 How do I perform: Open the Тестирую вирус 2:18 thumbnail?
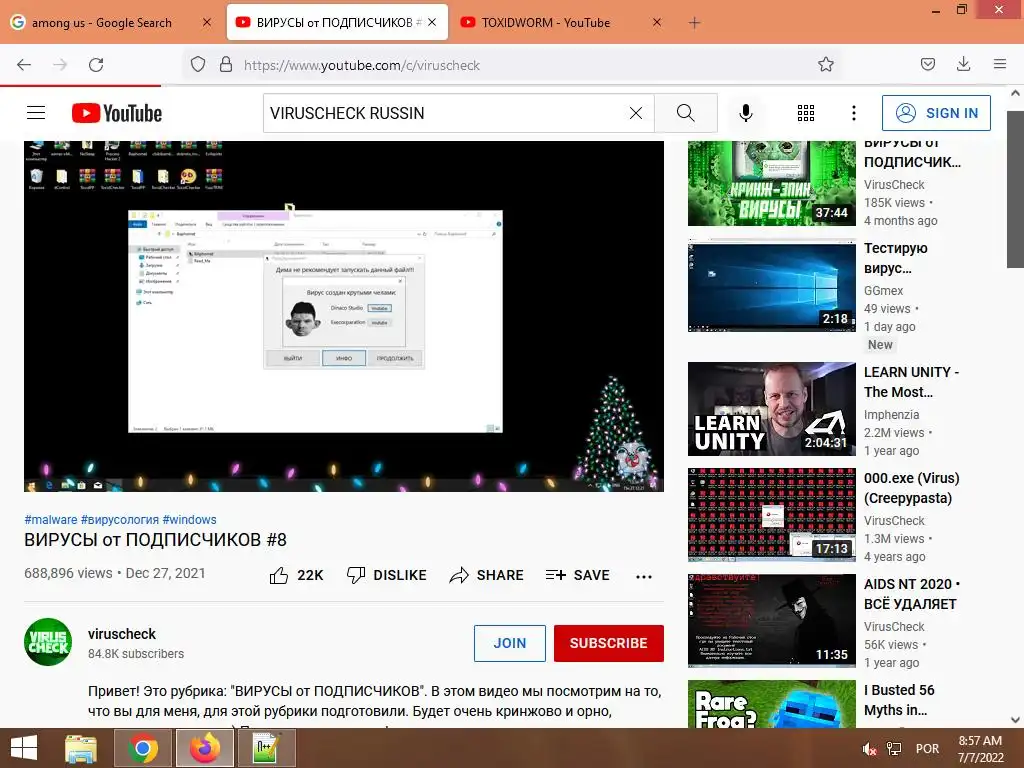(x=771, y=285)
